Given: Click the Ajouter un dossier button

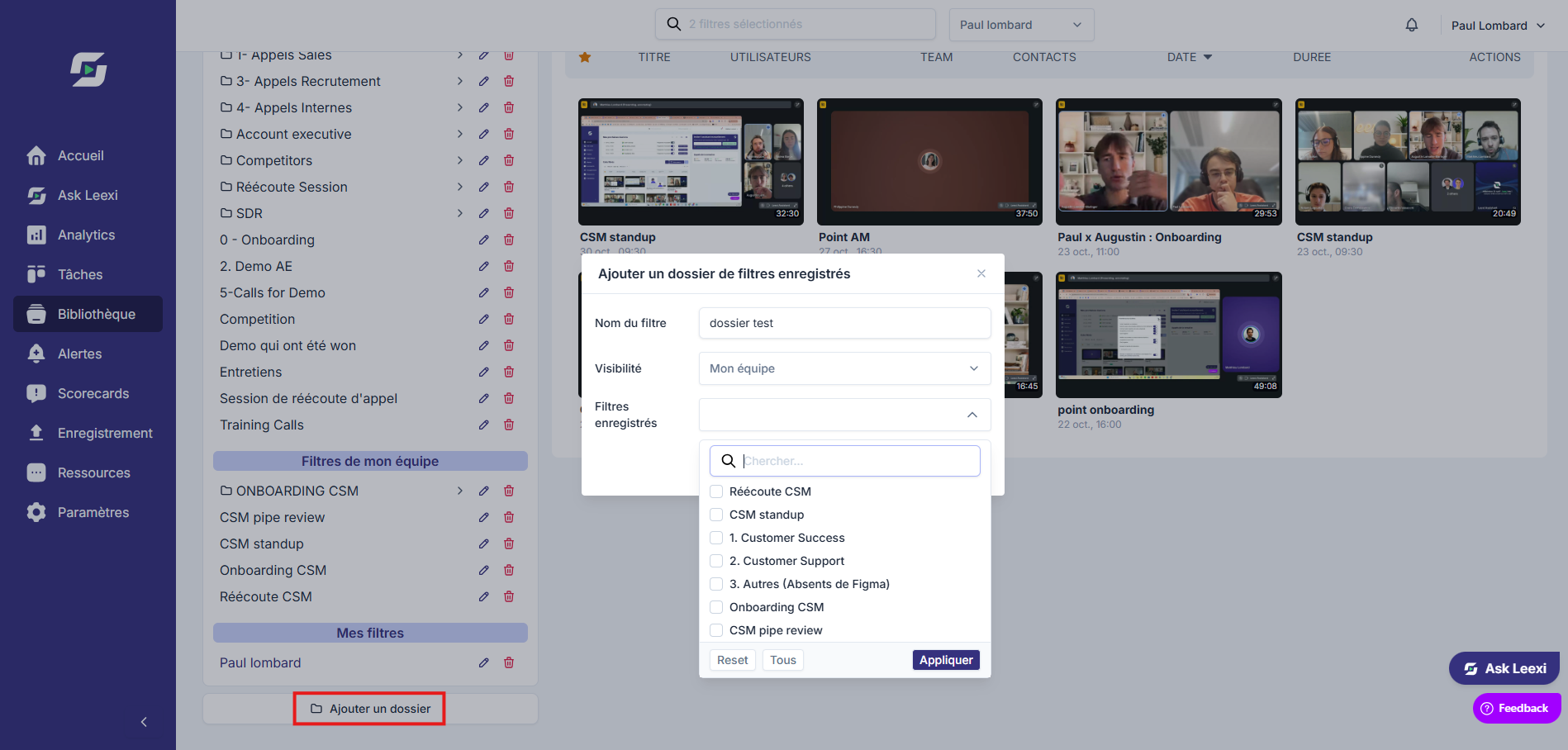Looking at the screenshot, I should point(370,709).
